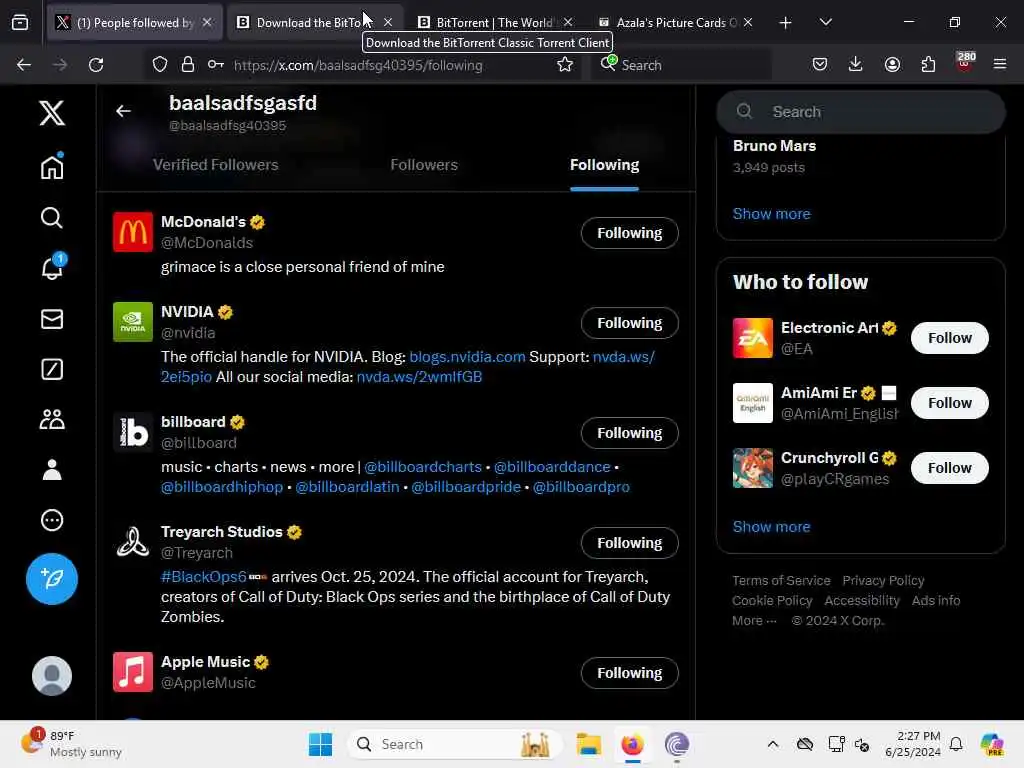Open Grok slash icon in sidebar
This screenshot has height=768, width=1024.
[x=52, y=369]
